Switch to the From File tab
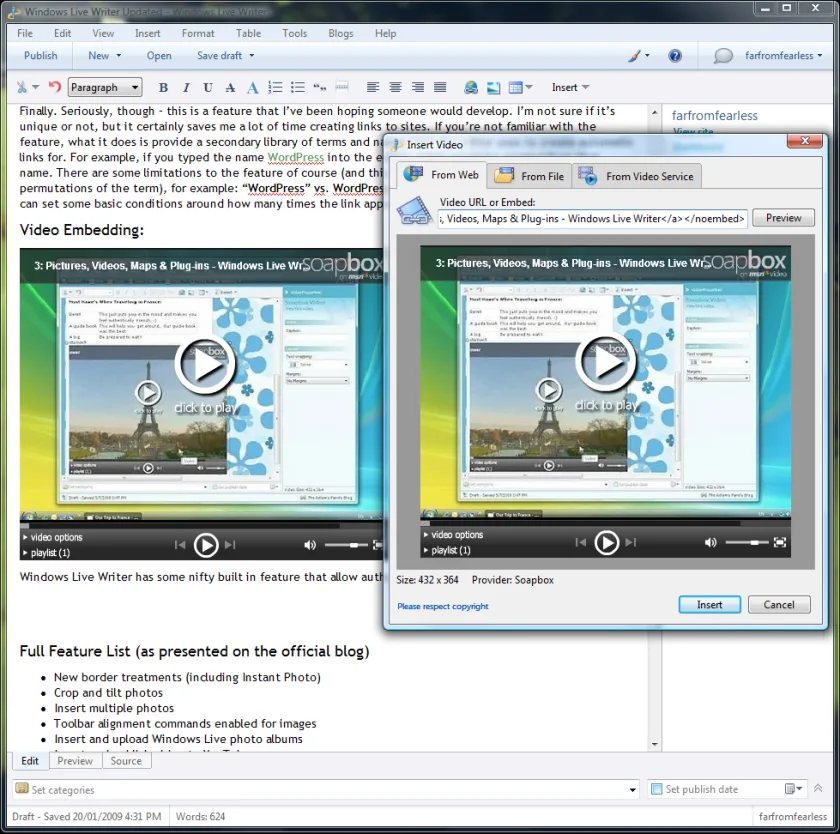Screen dimensions: 840x834 [x=529, y=176]
